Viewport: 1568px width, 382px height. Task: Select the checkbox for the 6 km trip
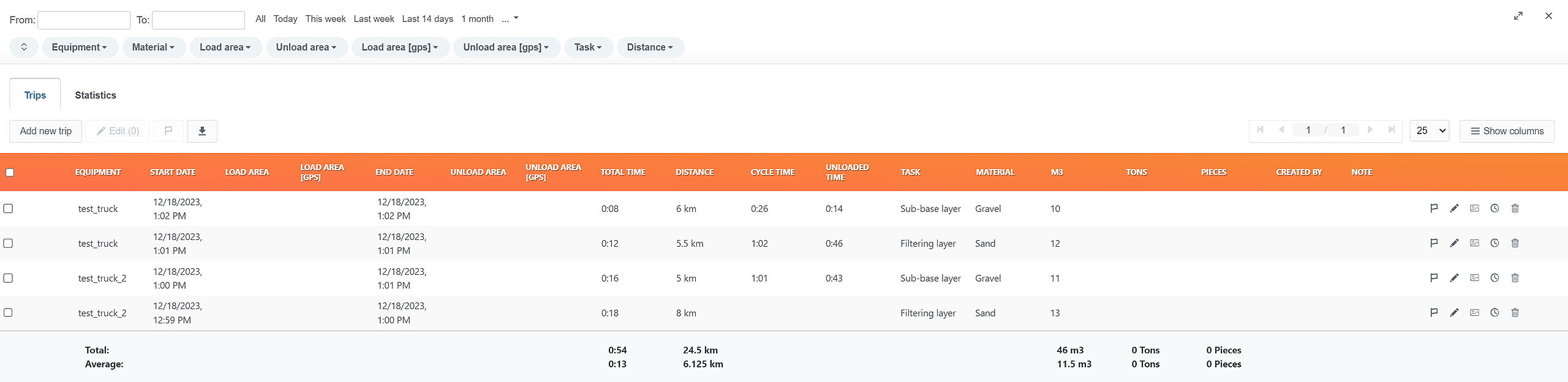(x=9, y=209)
